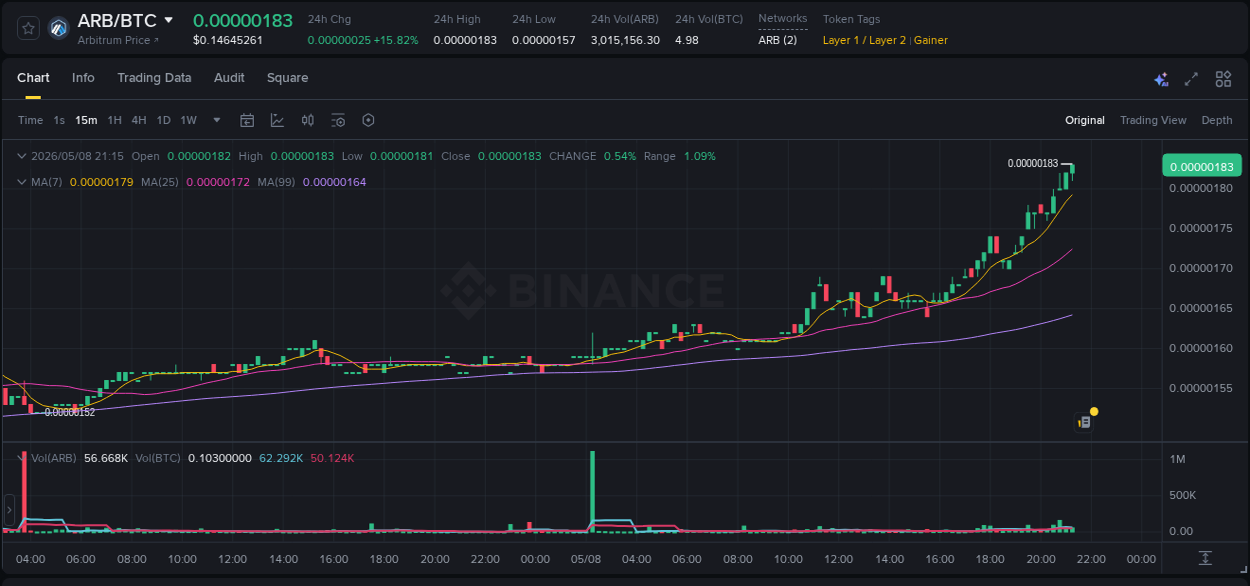The width and height of the screenshot is (1250, 586).
Task: Select the 1W interval
Action: [188, 120]
